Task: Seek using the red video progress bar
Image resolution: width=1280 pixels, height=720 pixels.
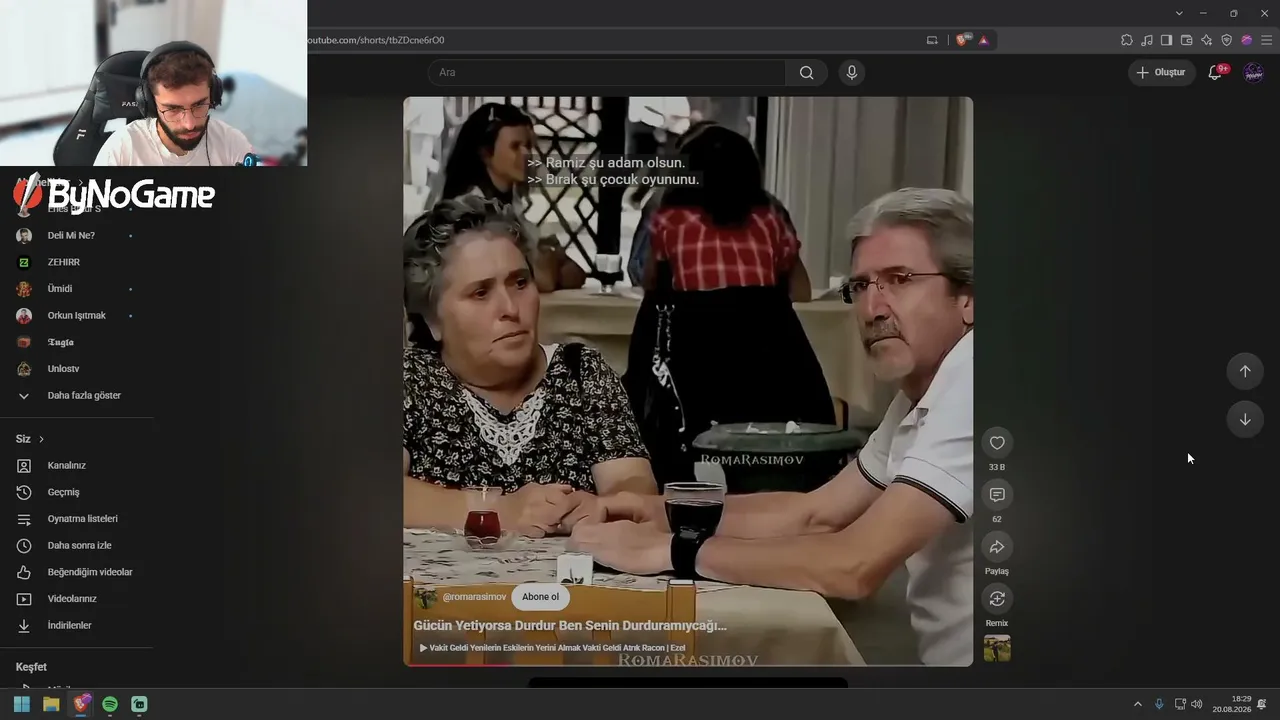Action: (688, 665)
